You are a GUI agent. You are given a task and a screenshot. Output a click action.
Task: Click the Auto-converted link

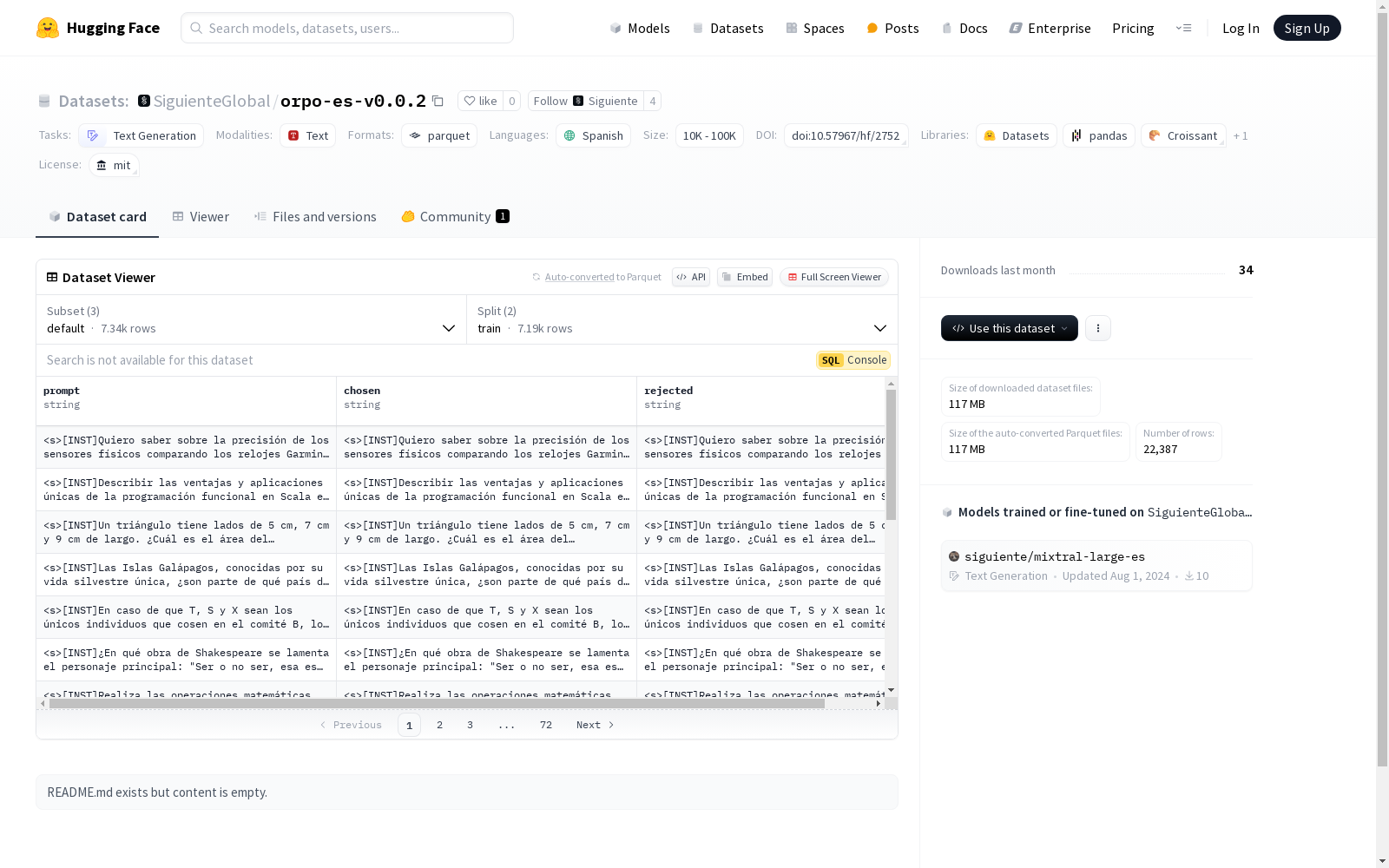[x=579, y=277]
